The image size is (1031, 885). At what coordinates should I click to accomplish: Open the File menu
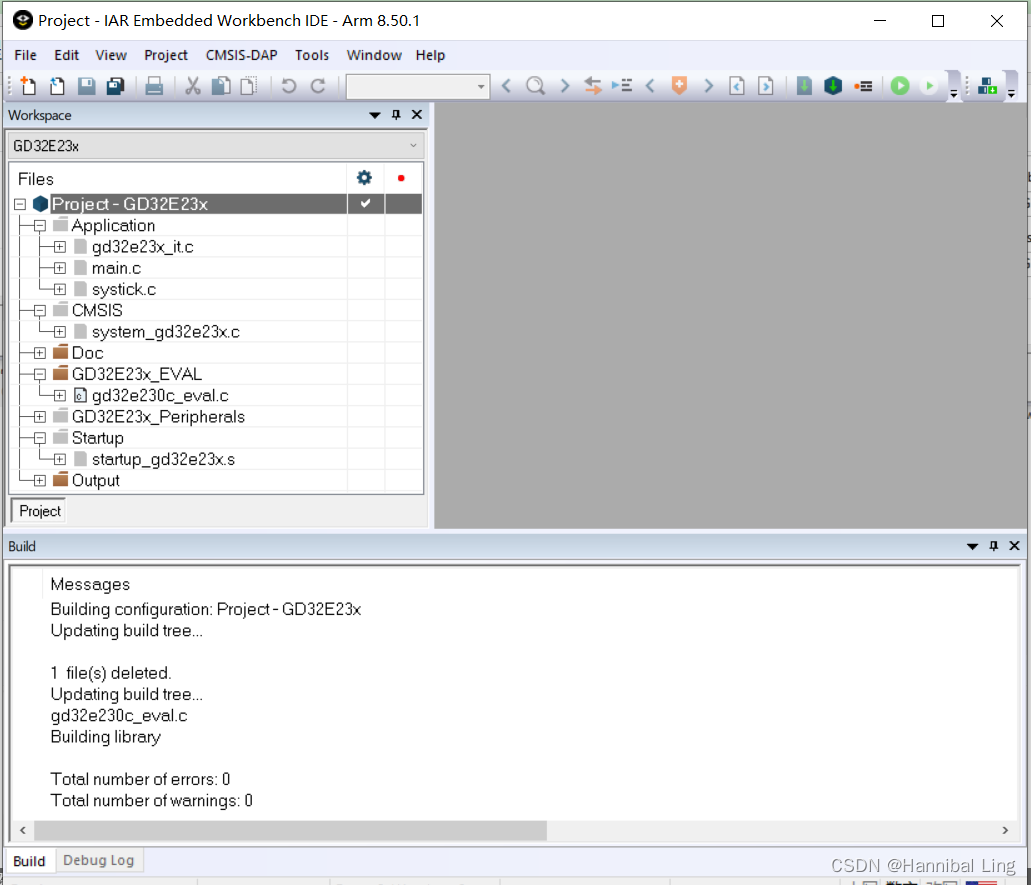coord(26,55)
